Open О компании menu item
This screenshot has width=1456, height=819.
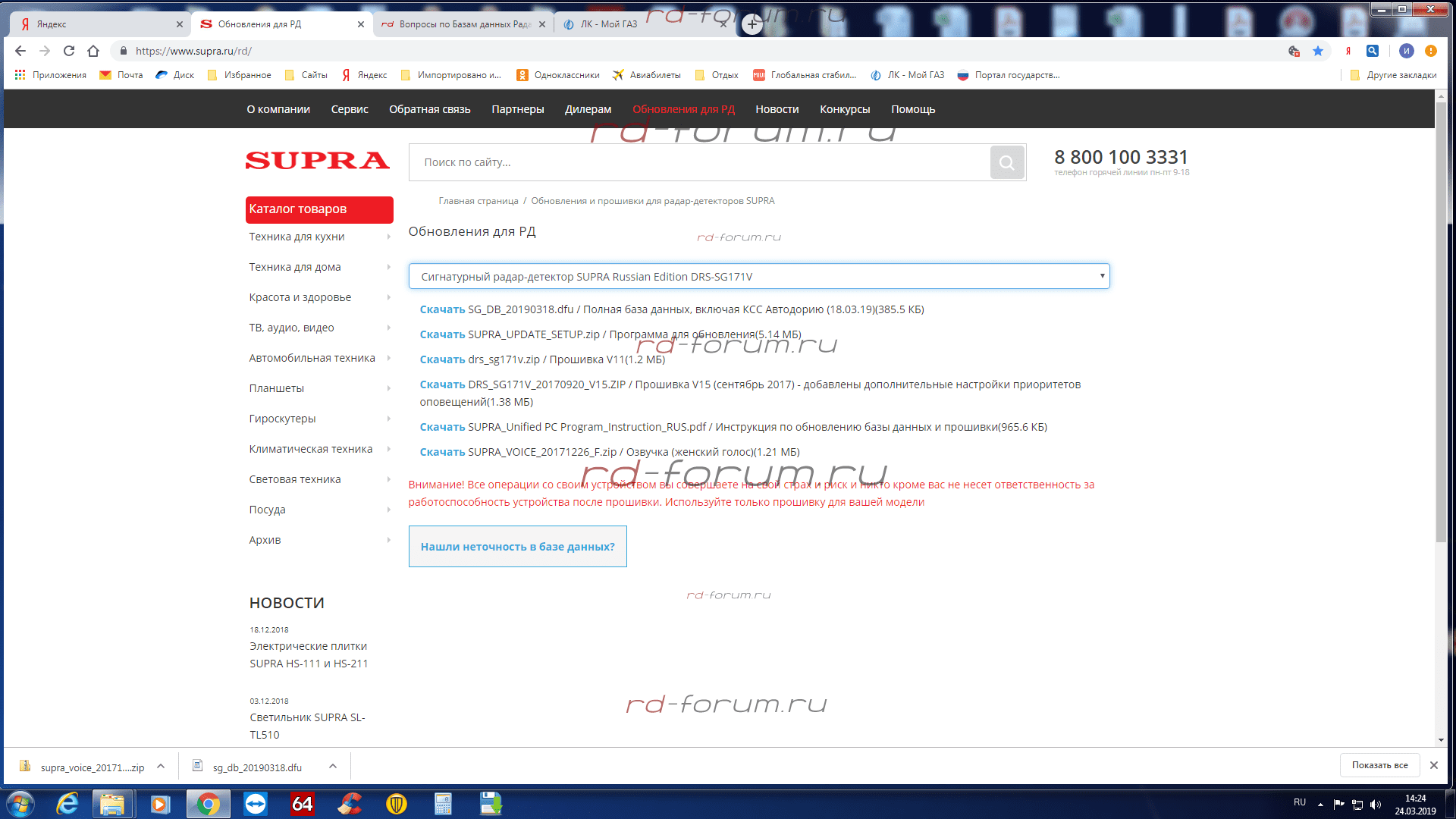coord(278,109)
